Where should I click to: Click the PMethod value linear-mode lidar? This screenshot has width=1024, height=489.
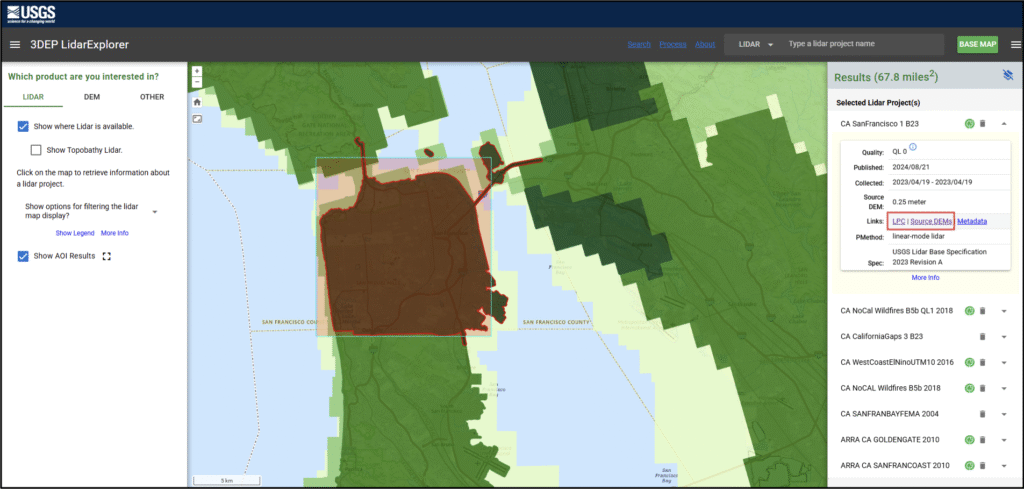click(918, 236)
